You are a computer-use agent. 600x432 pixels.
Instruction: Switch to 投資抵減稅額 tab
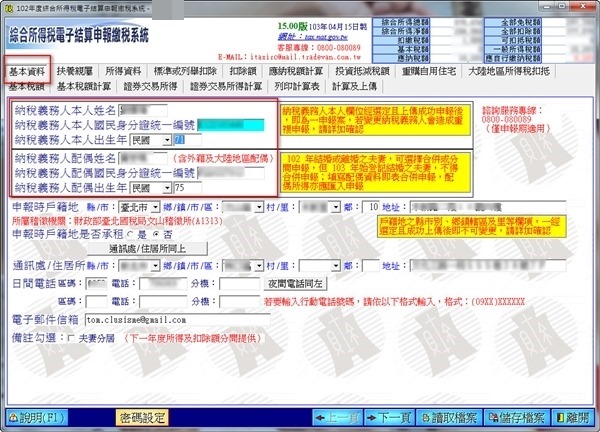click(x=362, y=71)
